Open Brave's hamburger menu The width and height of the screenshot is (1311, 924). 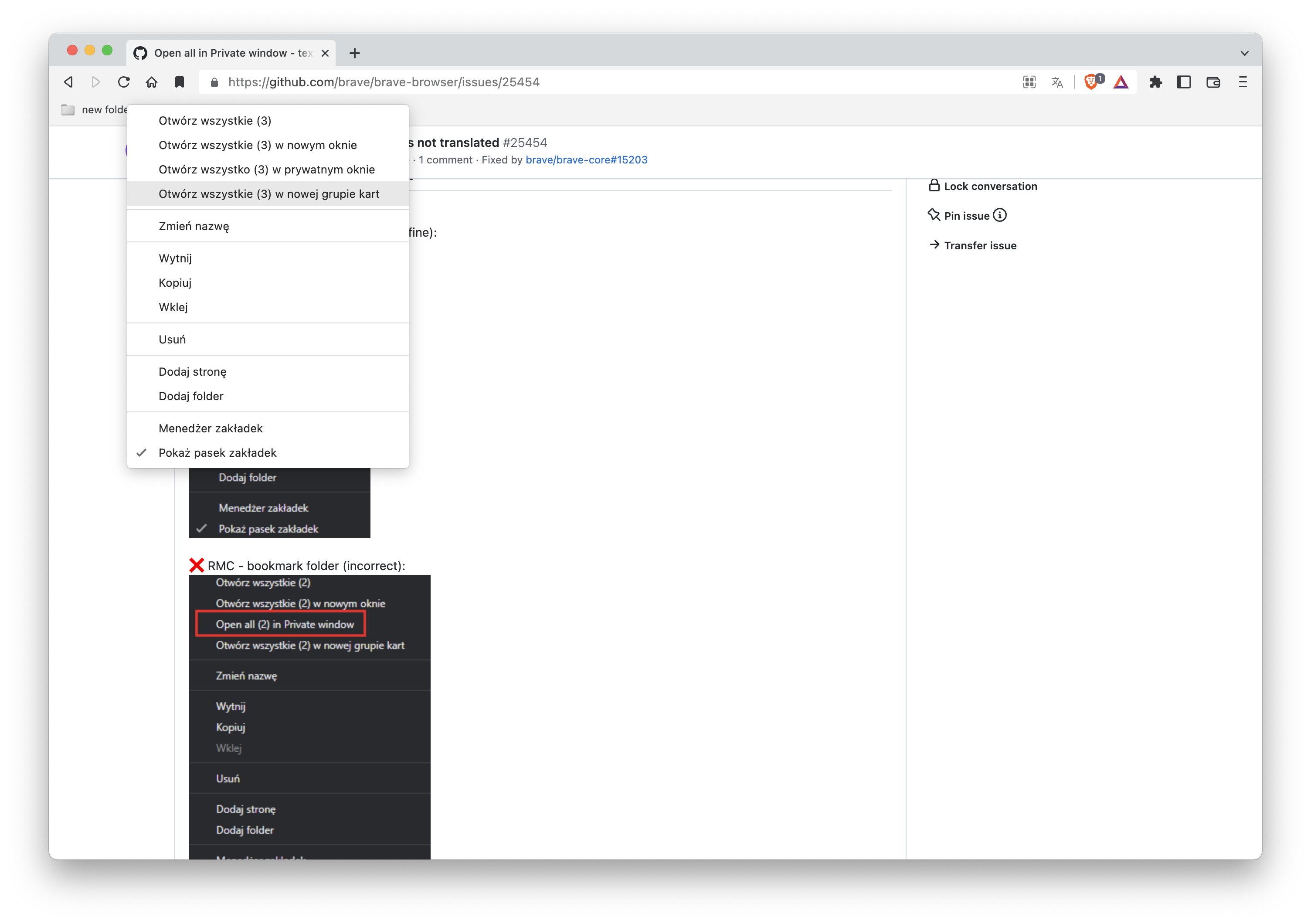[x=1243, y=82]
